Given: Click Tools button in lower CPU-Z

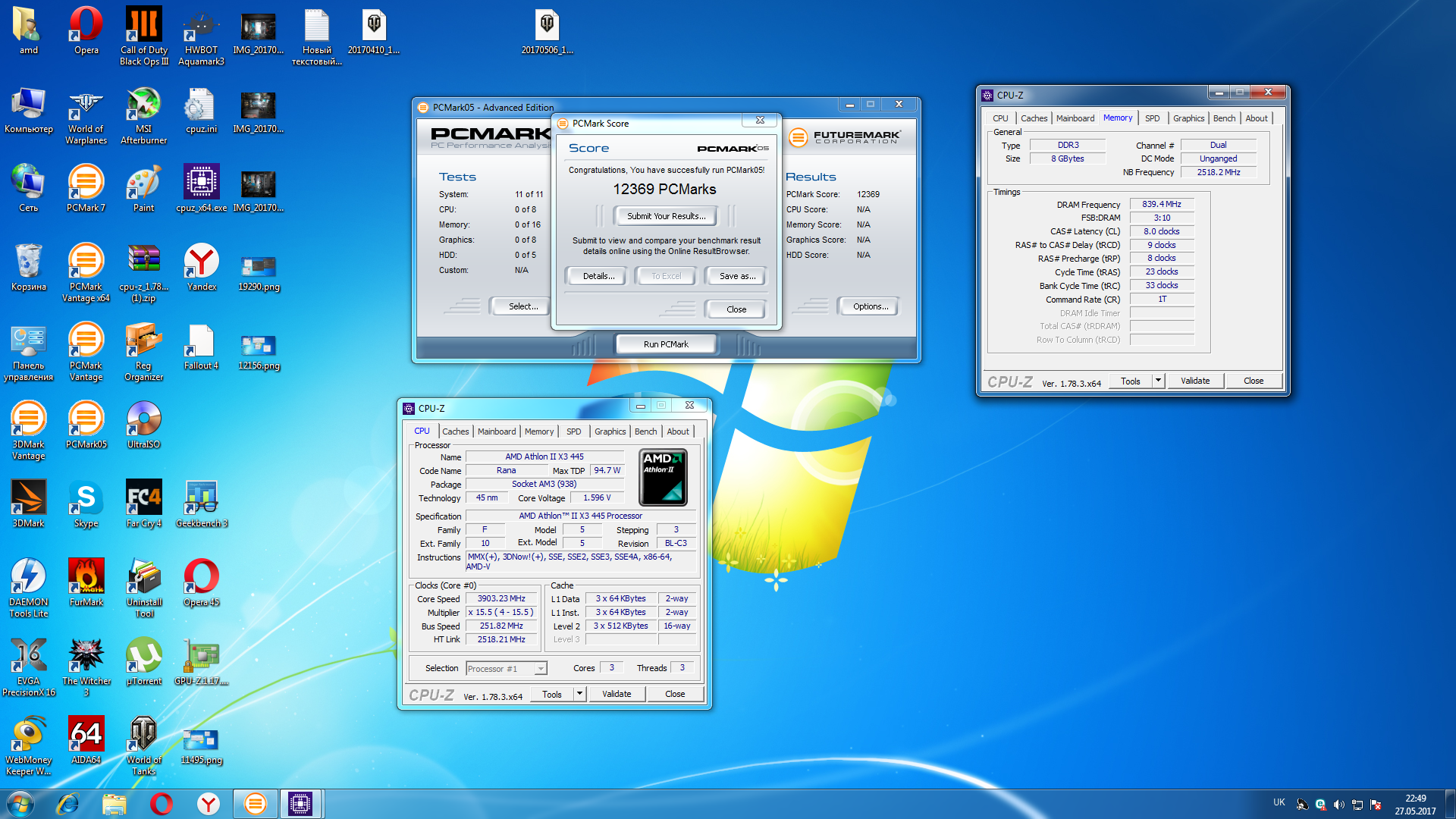Looking at the screenshot, I should (551, 694).
